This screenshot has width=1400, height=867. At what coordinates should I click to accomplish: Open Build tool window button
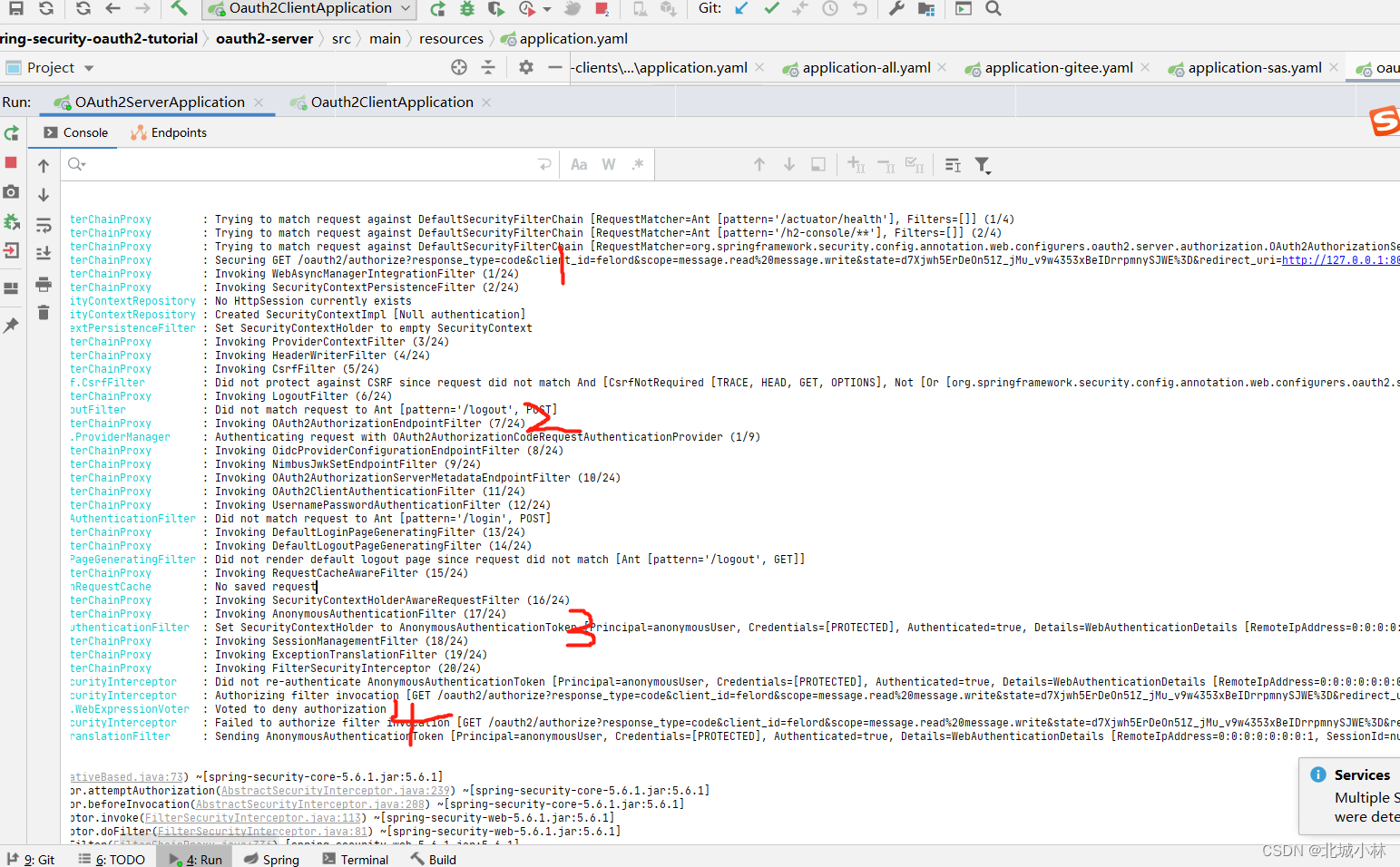(x=433, y=859)
